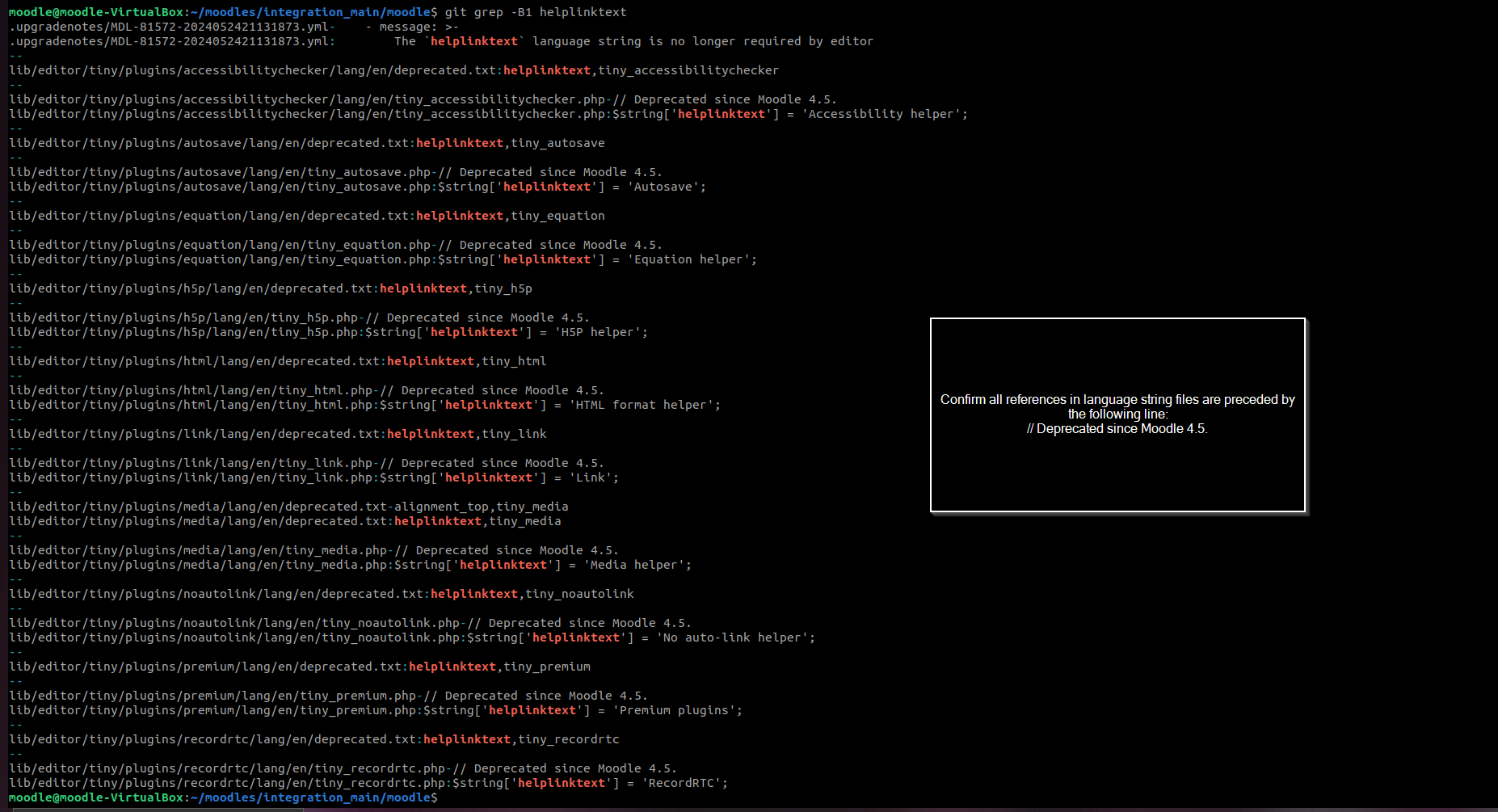The height and width of the screenshot is (812, 1498).
Task: Click the 'H5P helper' string line
Action: [329, 332]
